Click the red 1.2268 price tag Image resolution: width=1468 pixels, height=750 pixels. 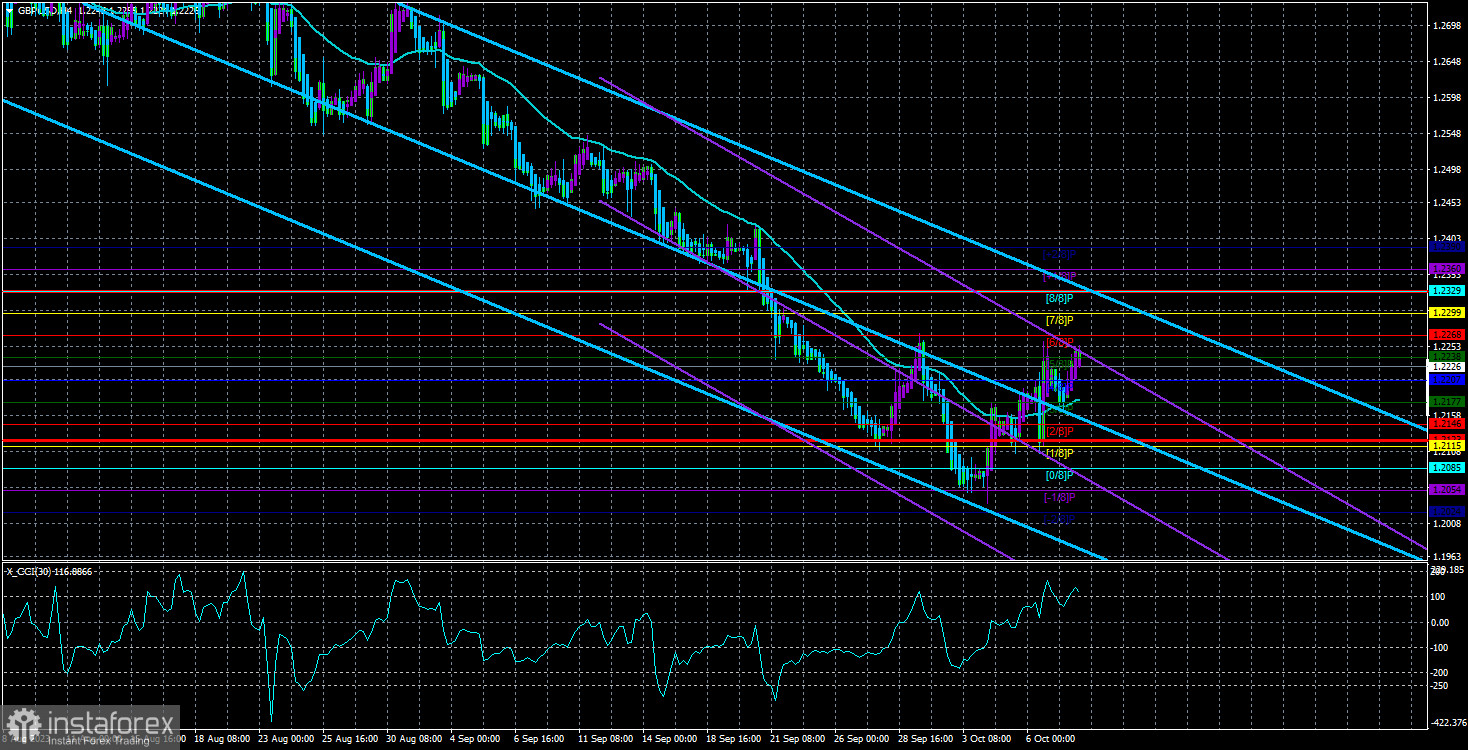tap(1447, 334)
